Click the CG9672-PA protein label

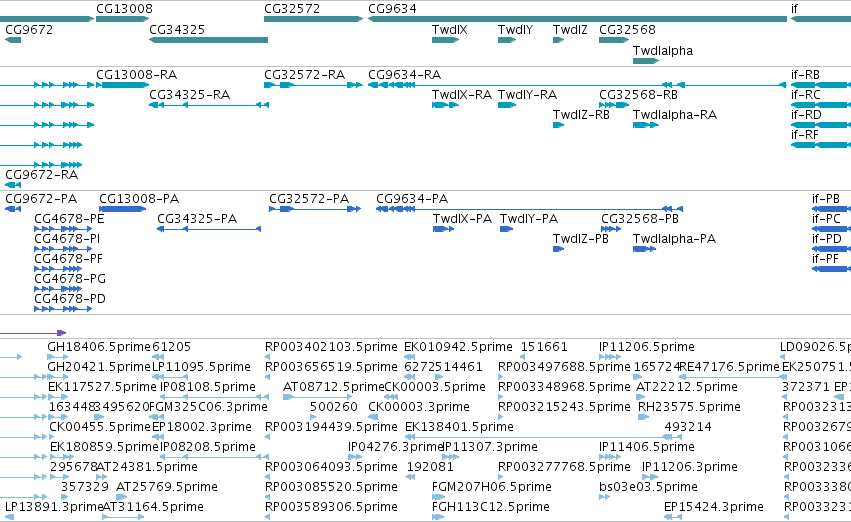(x=41, y=199)
